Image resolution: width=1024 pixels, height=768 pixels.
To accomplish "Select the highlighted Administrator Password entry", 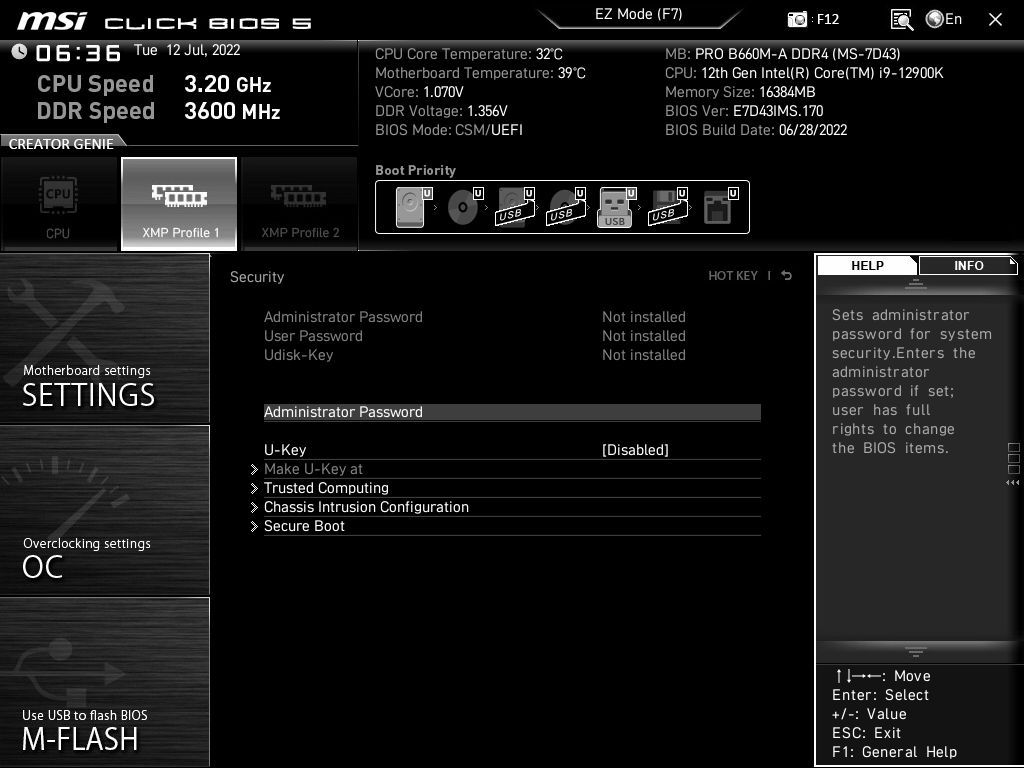I will (x=512, y=412).
